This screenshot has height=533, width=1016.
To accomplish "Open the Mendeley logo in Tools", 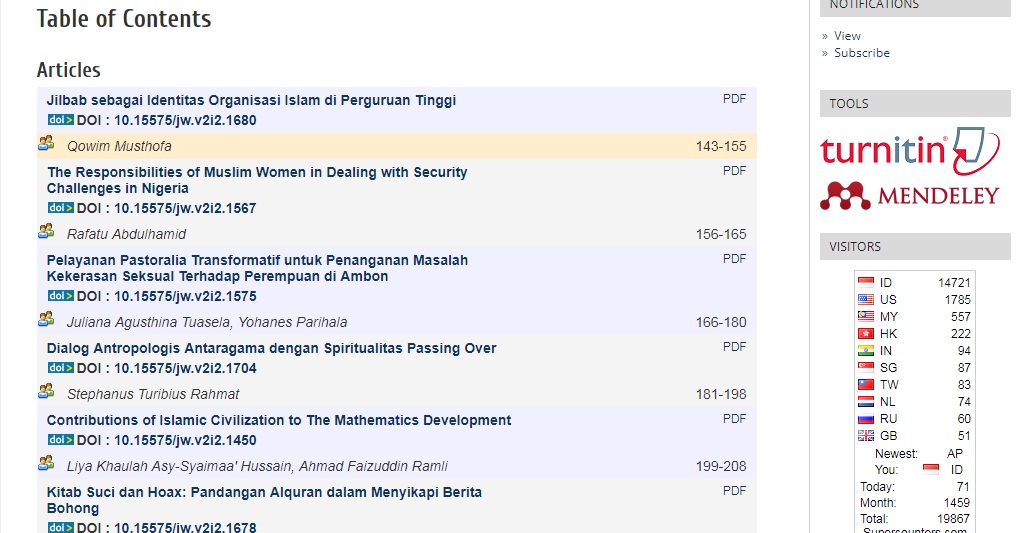I will pos(909,195).
